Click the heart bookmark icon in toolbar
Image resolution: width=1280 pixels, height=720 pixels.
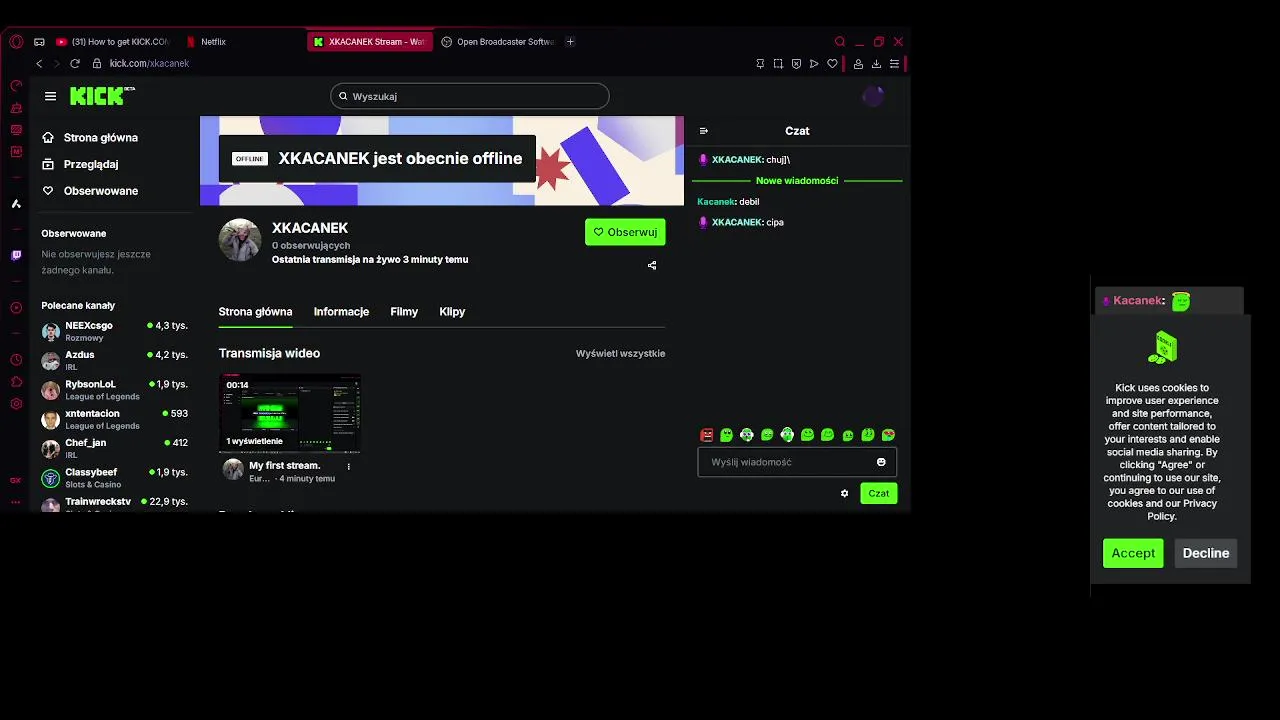(x=832, y=63)
